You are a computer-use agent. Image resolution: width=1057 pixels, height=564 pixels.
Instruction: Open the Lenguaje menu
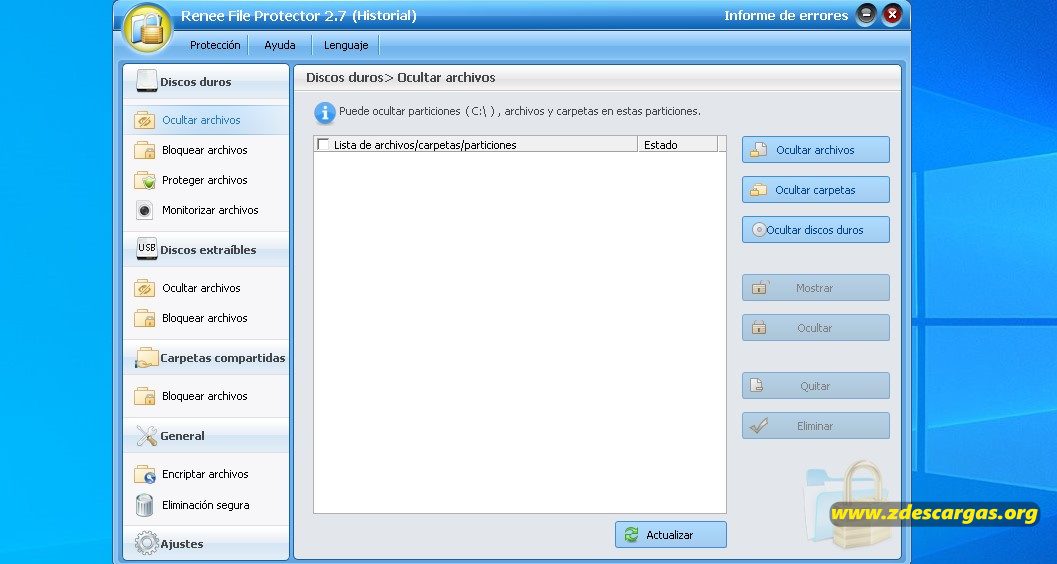pyautogui.click(x=346, y=45)
